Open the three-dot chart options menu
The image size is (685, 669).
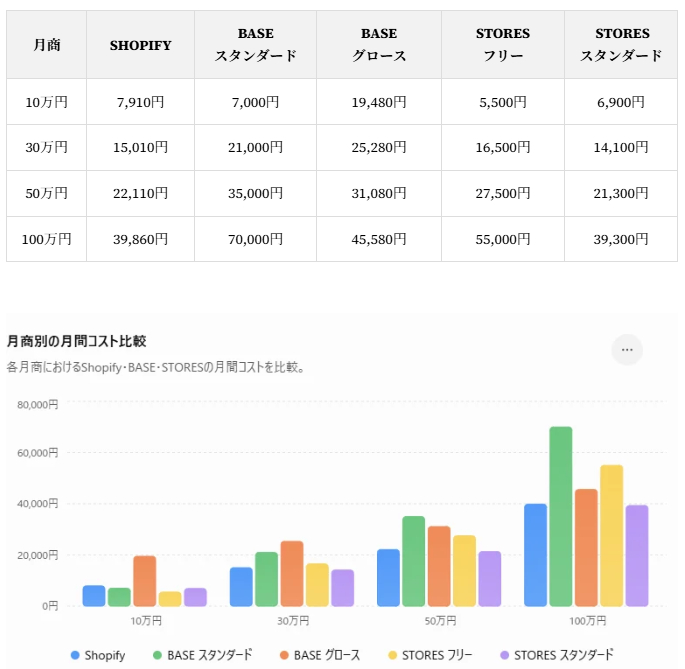626,350
